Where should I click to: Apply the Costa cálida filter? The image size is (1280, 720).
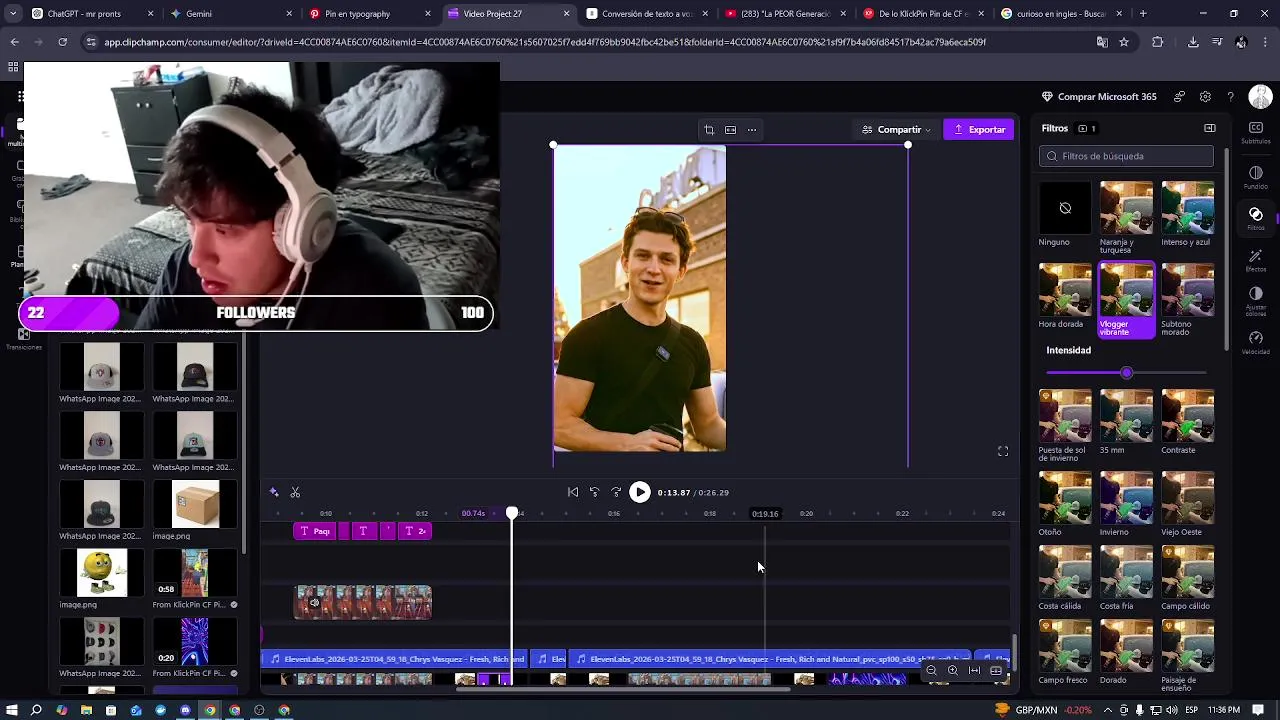tap(1065, 578)
